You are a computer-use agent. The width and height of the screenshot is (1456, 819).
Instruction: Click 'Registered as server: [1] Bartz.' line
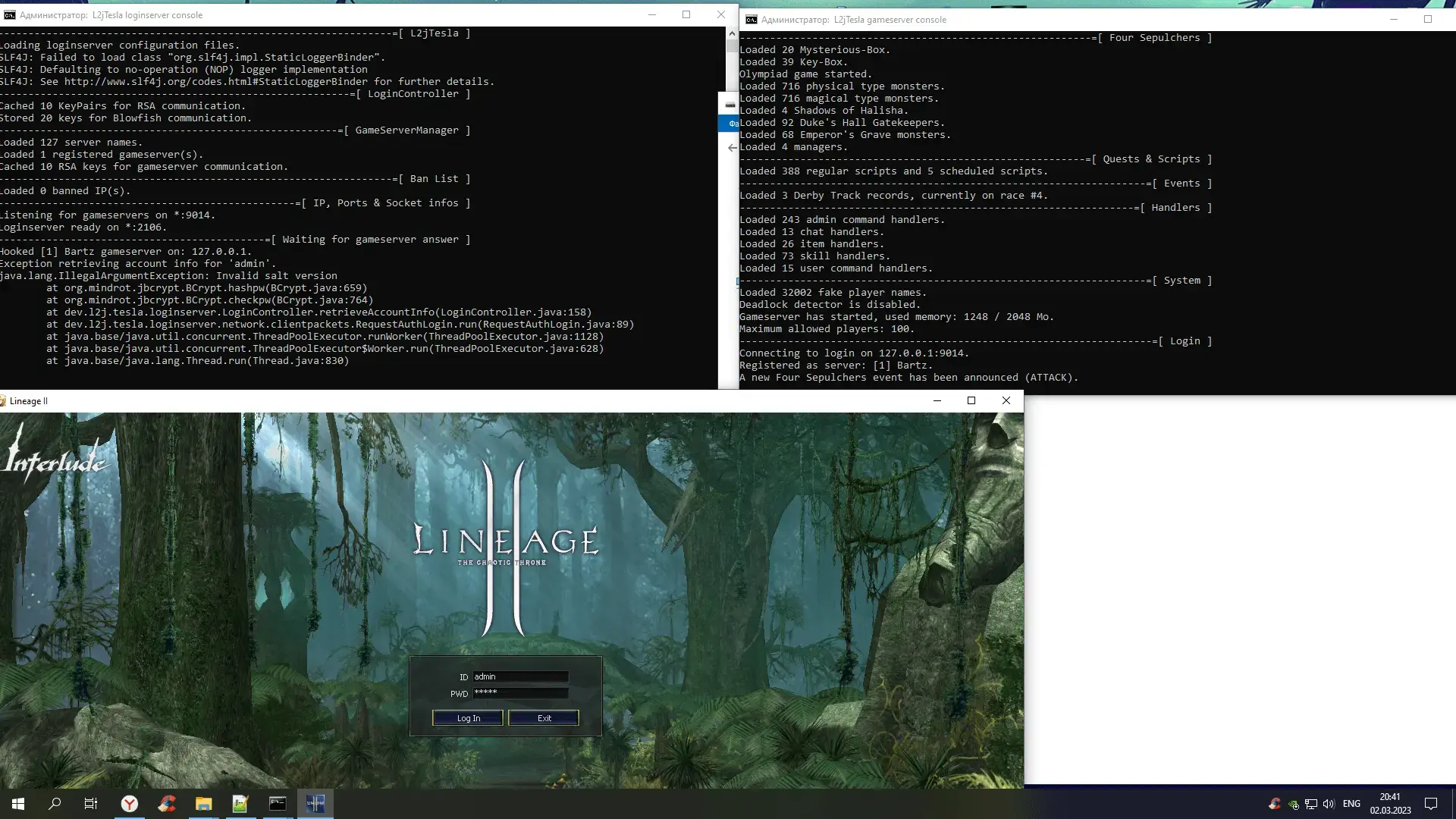(836, 366)
